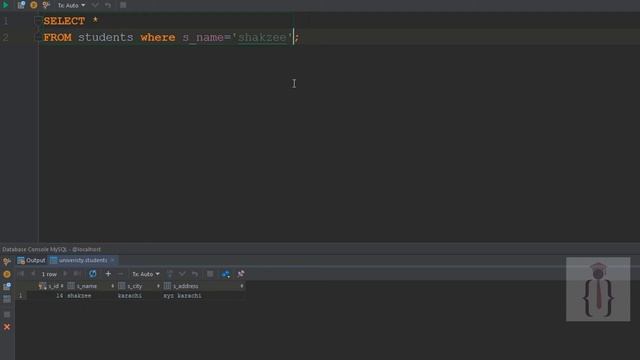Image resolution: width=640 pixels, height=360 pixels.
Task: Click the Commit checkmark in the results toolbar
Action: click(182, 274)
